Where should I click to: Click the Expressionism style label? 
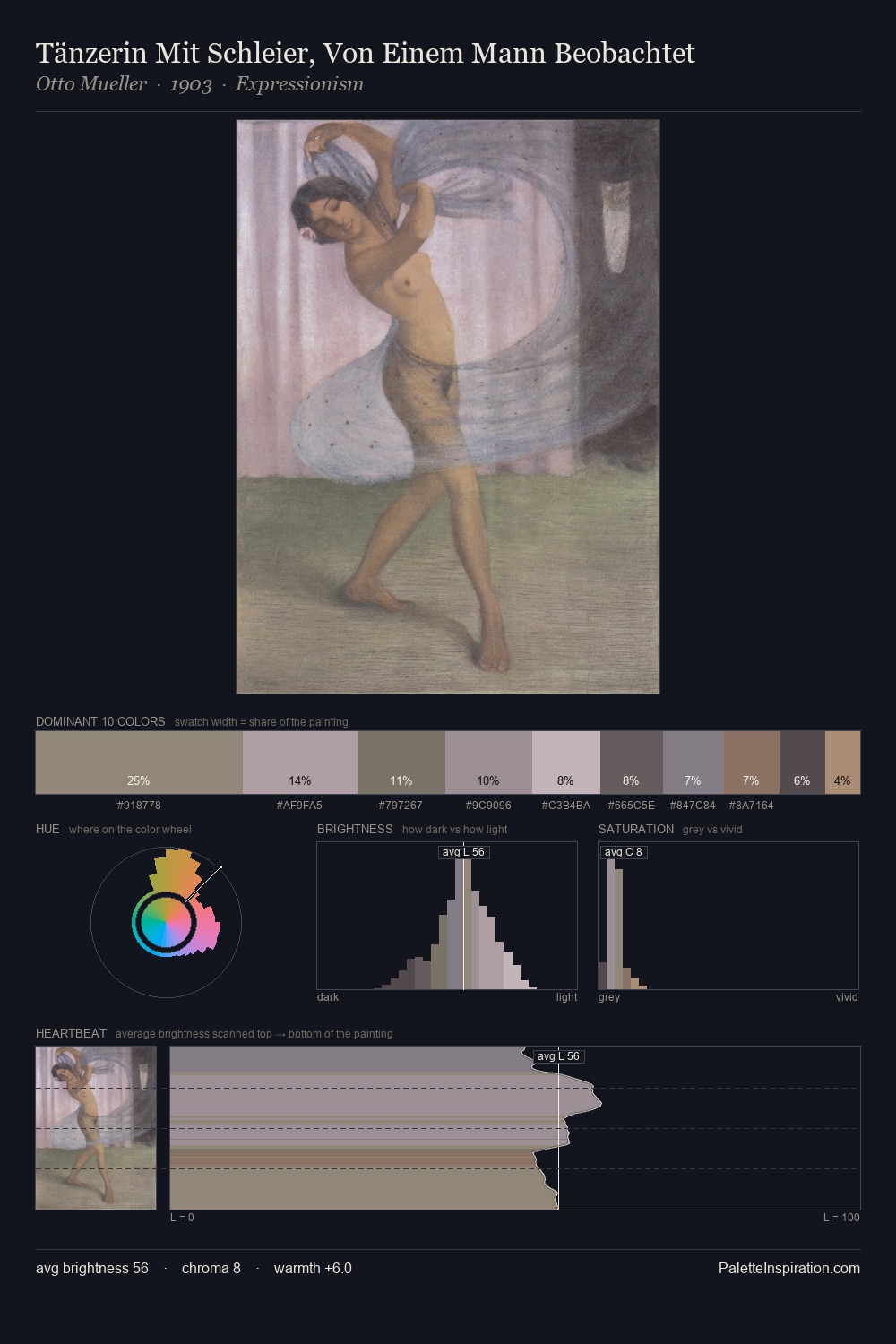299,84
